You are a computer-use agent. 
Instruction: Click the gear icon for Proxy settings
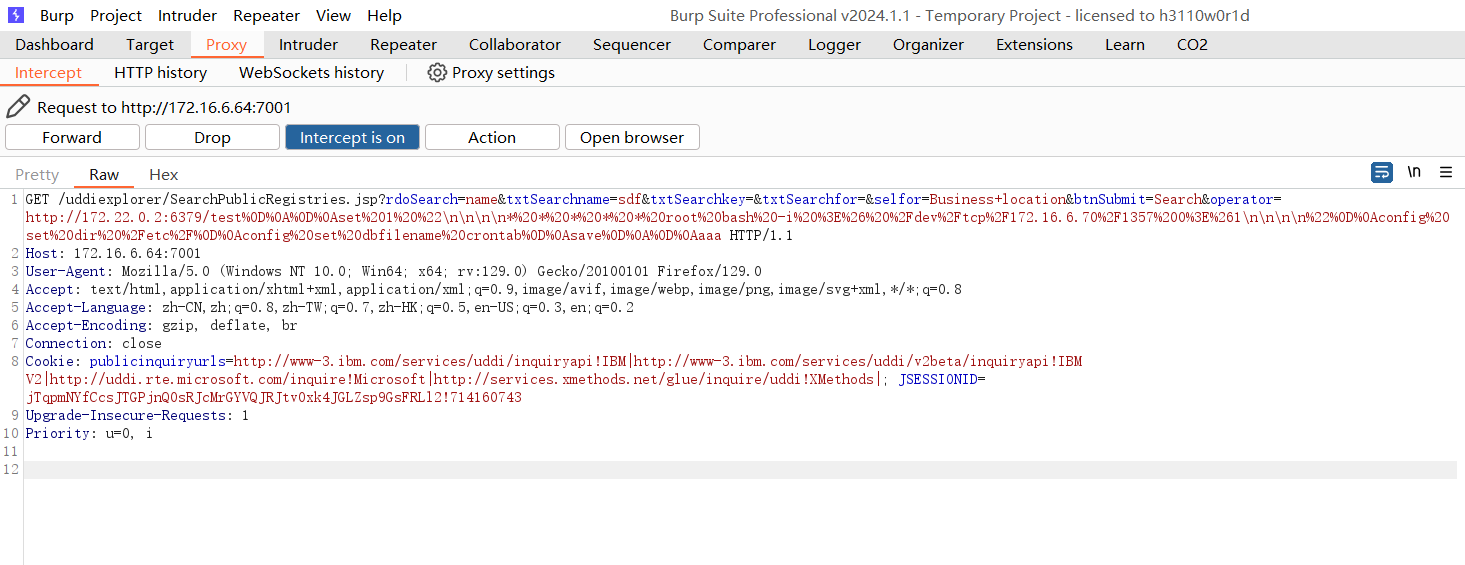pos(437,73)
